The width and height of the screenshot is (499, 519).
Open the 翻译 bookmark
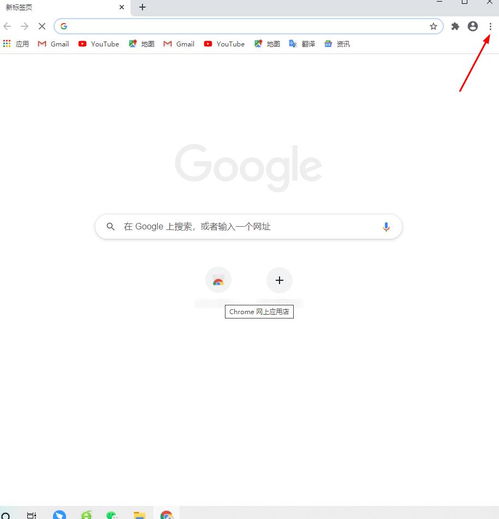(302, 44)
